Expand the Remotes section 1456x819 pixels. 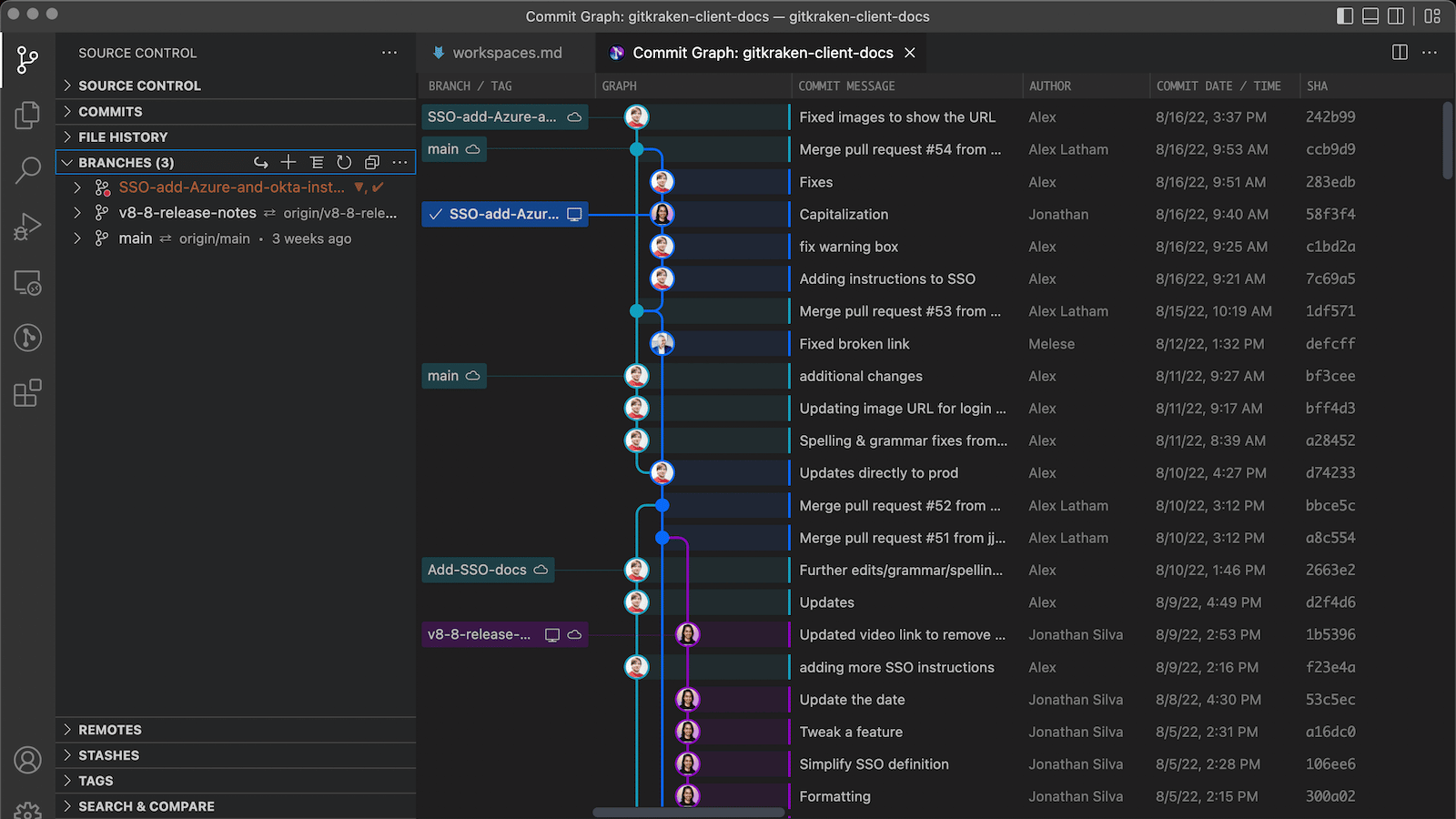(x=109, y=729)
